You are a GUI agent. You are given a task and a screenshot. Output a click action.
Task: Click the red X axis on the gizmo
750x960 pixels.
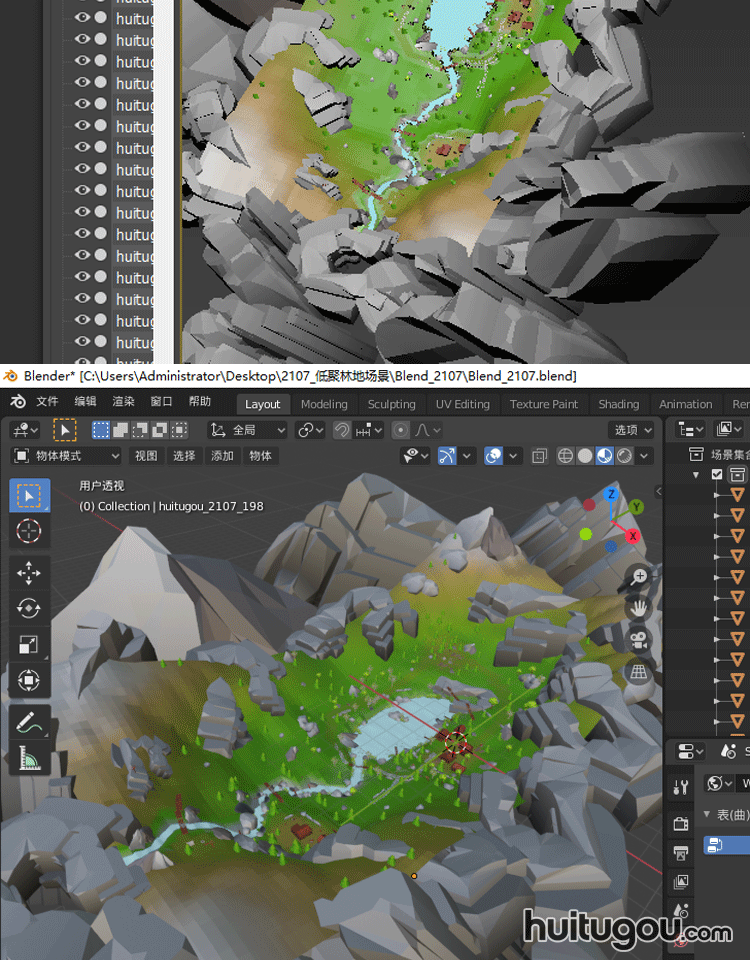[x=632, y=537]
